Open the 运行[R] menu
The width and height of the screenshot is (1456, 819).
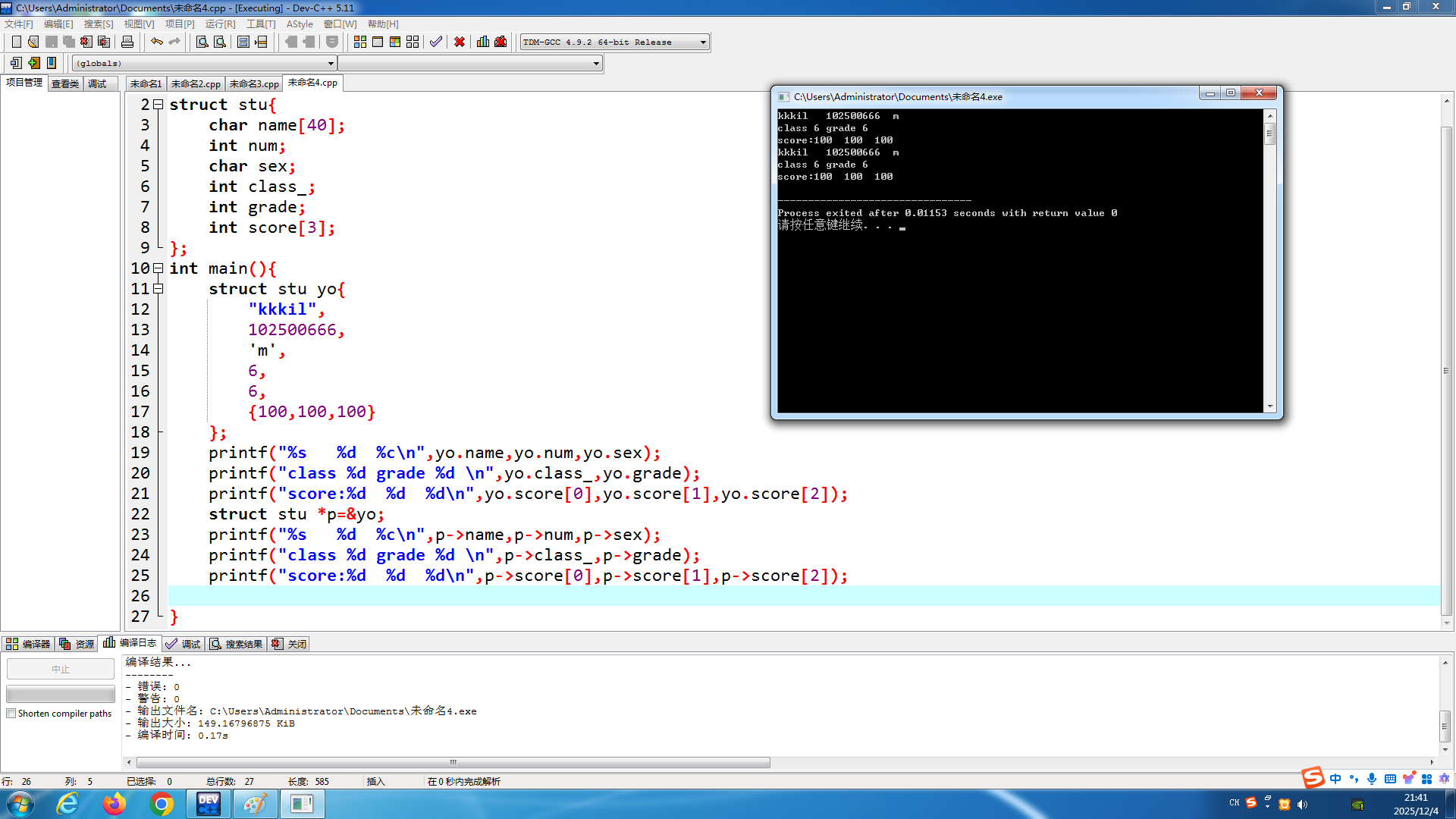[220, 24]
